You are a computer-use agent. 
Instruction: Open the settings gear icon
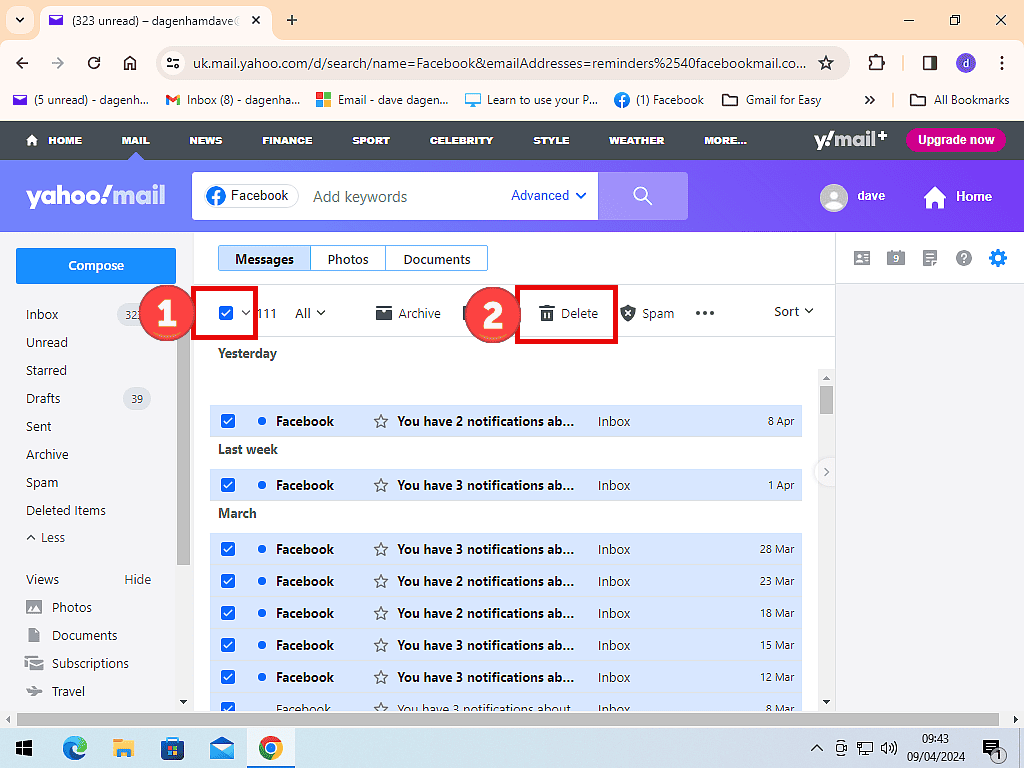click(x=997, y=258)
